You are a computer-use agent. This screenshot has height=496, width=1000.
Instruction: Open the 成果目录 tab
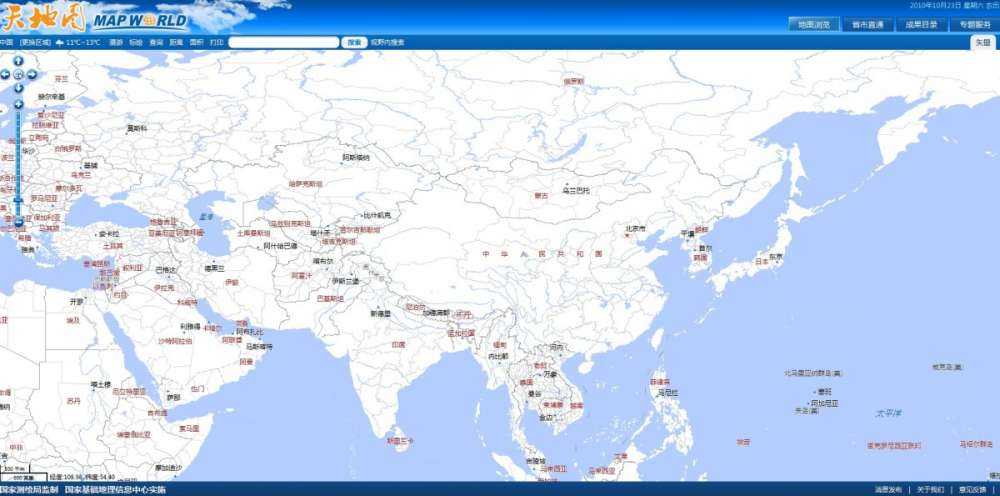(920, 25)
